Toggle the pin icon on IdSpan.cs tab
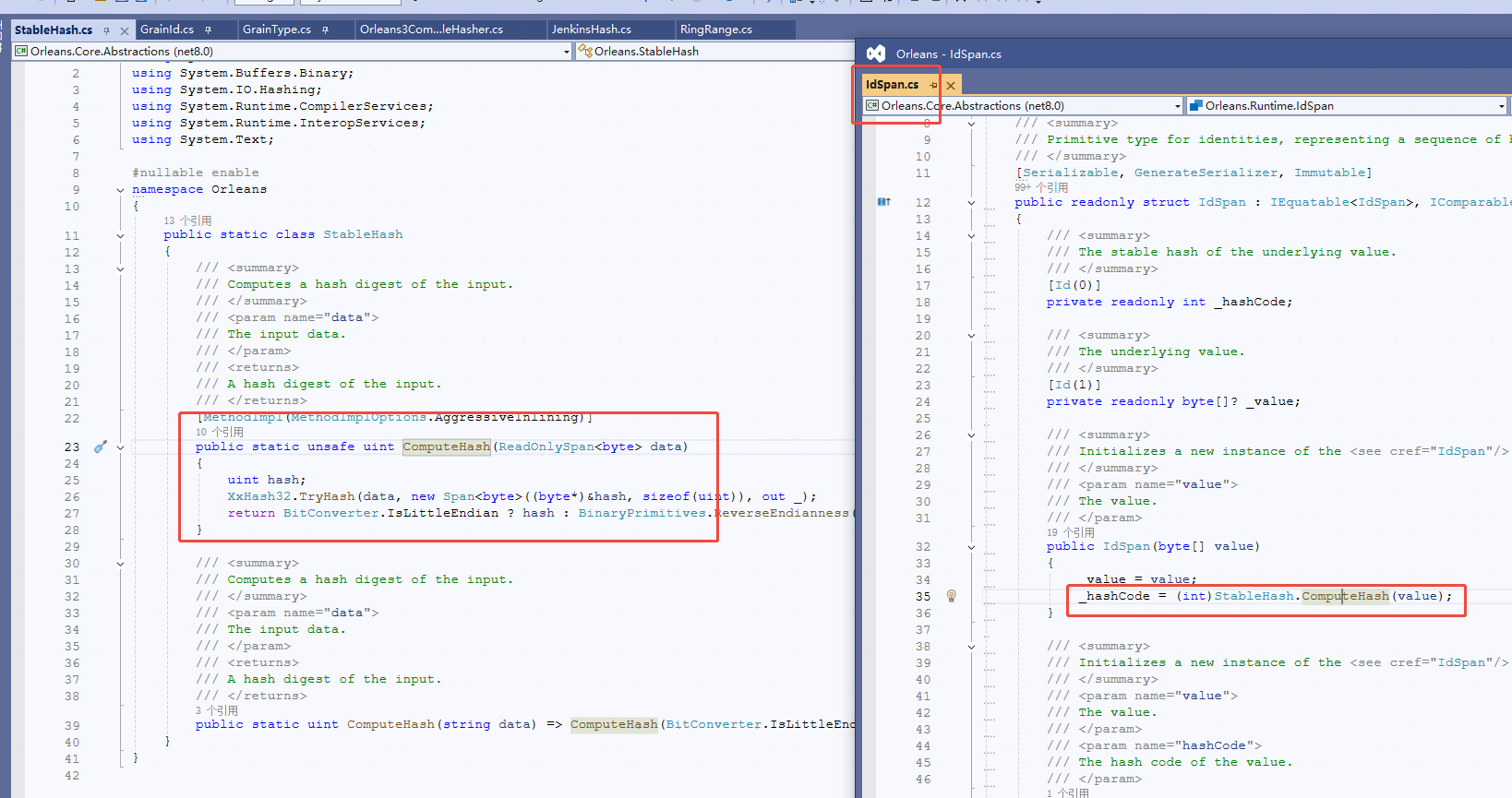 pyautogui.click(x=933, y=85)
